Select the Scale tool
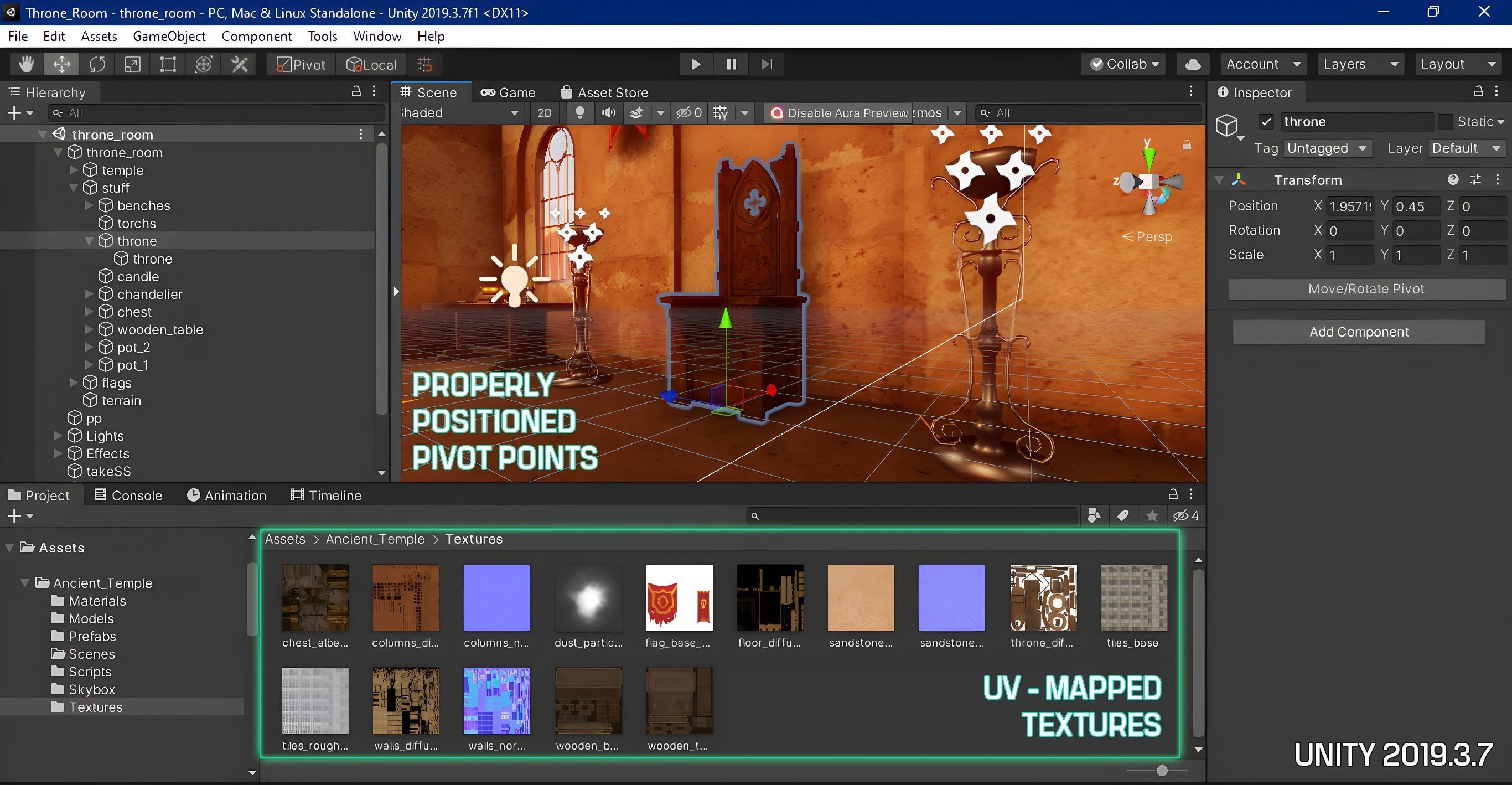Screen dimensions: 1512x785 133,64
